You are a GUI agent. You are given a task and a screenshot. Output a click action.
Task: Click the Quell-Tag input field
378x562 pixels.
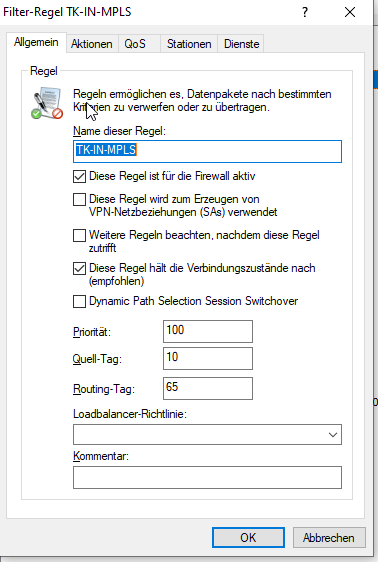coord(208,358)
